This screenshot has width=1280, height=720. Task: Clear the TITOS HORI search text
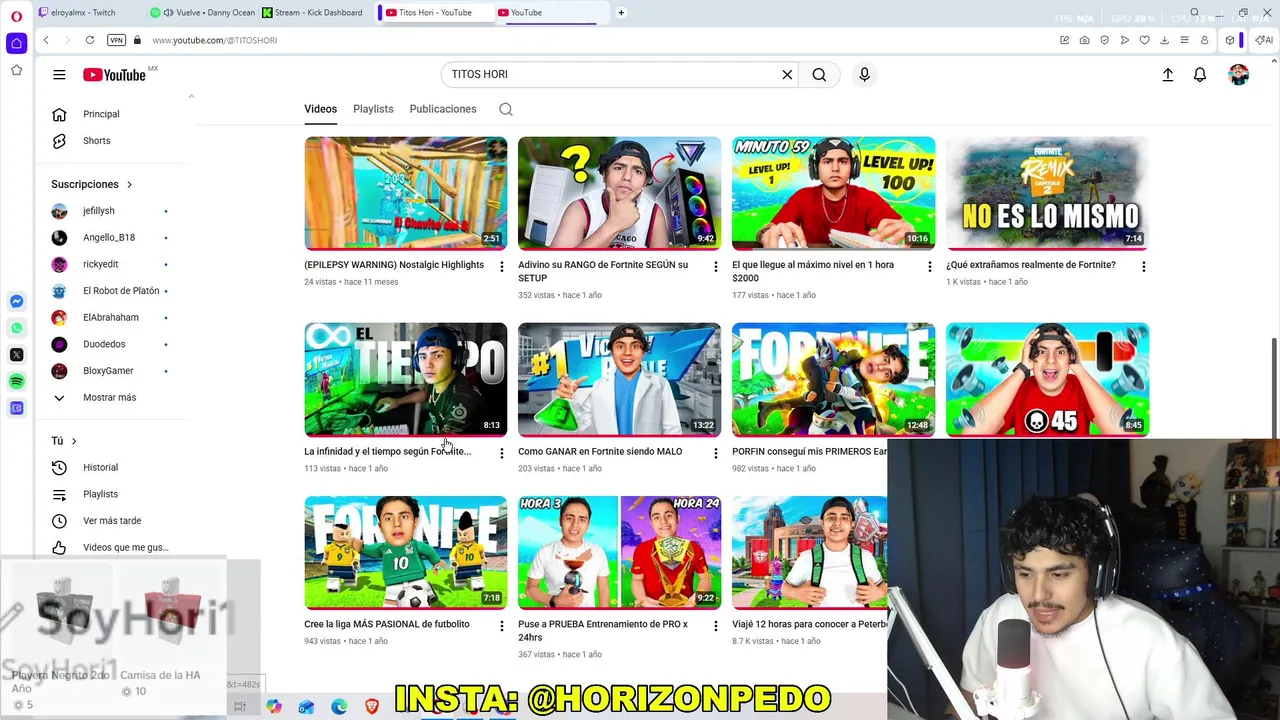click(787, 75)
